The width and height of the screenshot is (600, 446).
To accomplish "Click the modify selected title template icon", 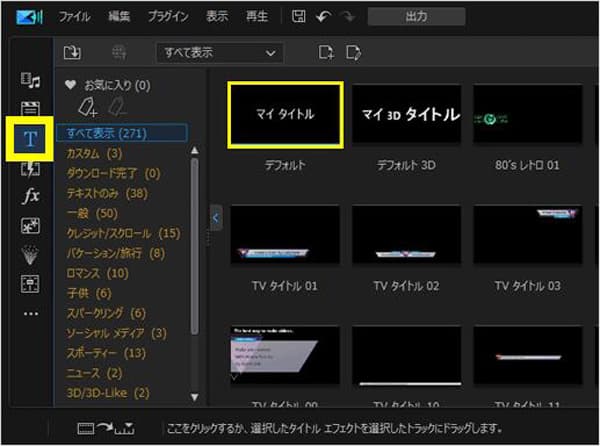I will [x=353, y=52].
